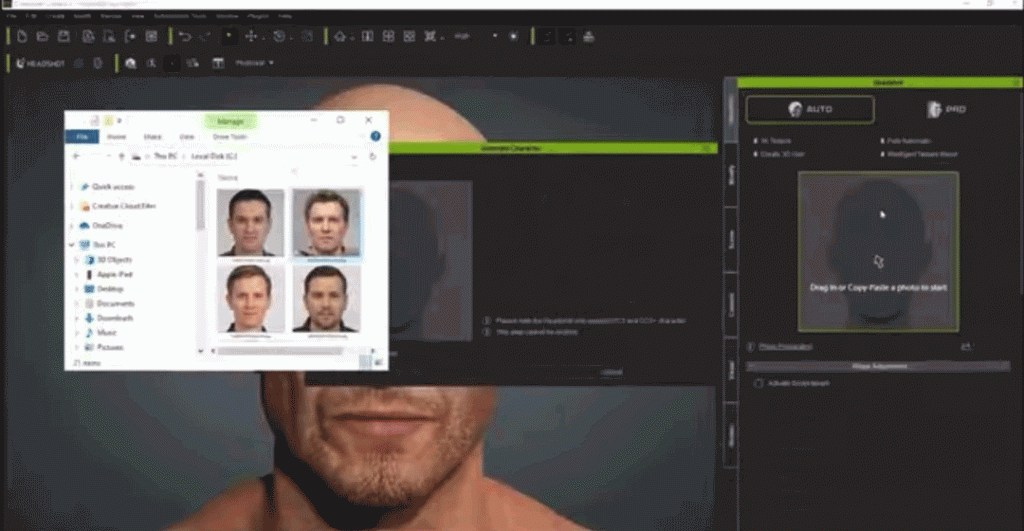Expand Quick access in Explorer tree
Image resolution: width=1024 pixels, height=531 pixels.
click(x=72, y=187)
